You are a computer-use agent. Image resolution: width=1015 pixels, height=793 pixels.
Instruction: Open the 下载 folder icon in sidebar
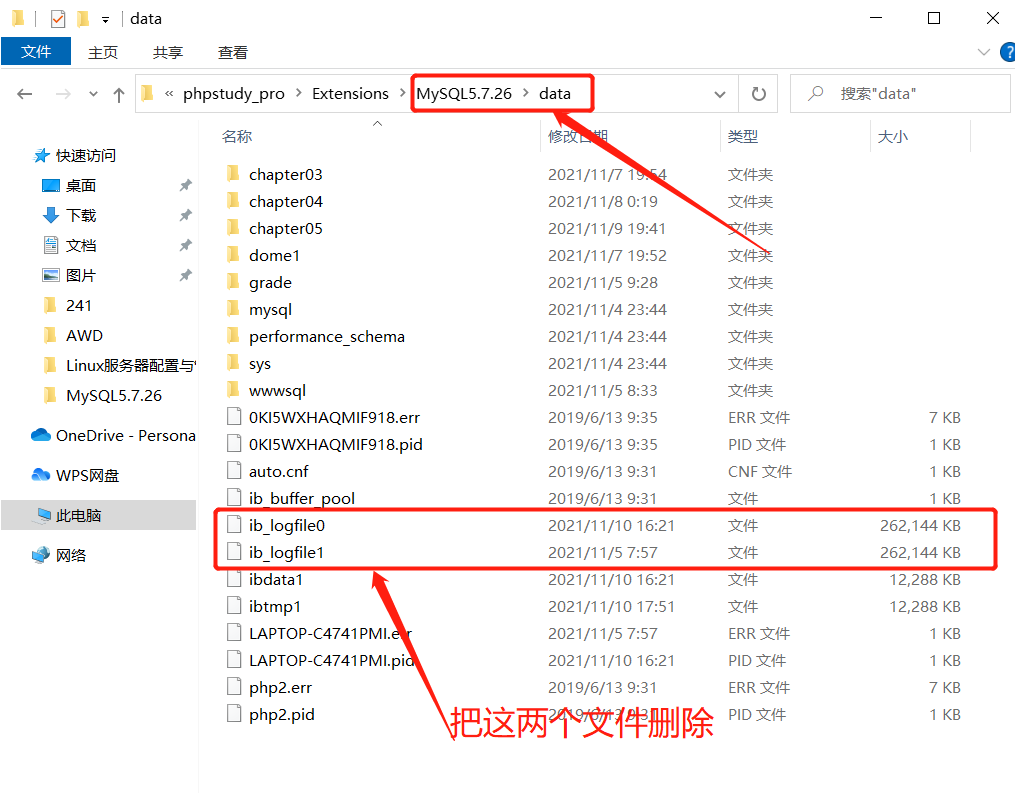point(50,215)
